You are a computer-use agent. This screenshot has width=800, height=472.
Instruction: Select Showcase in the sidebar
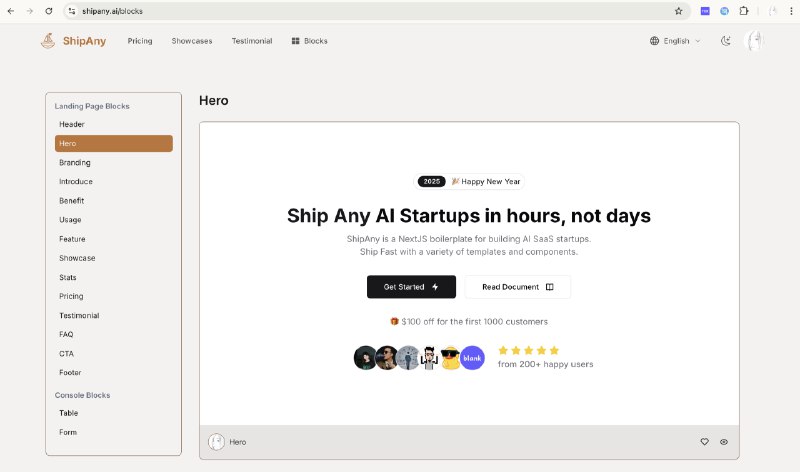coord(114,258)
